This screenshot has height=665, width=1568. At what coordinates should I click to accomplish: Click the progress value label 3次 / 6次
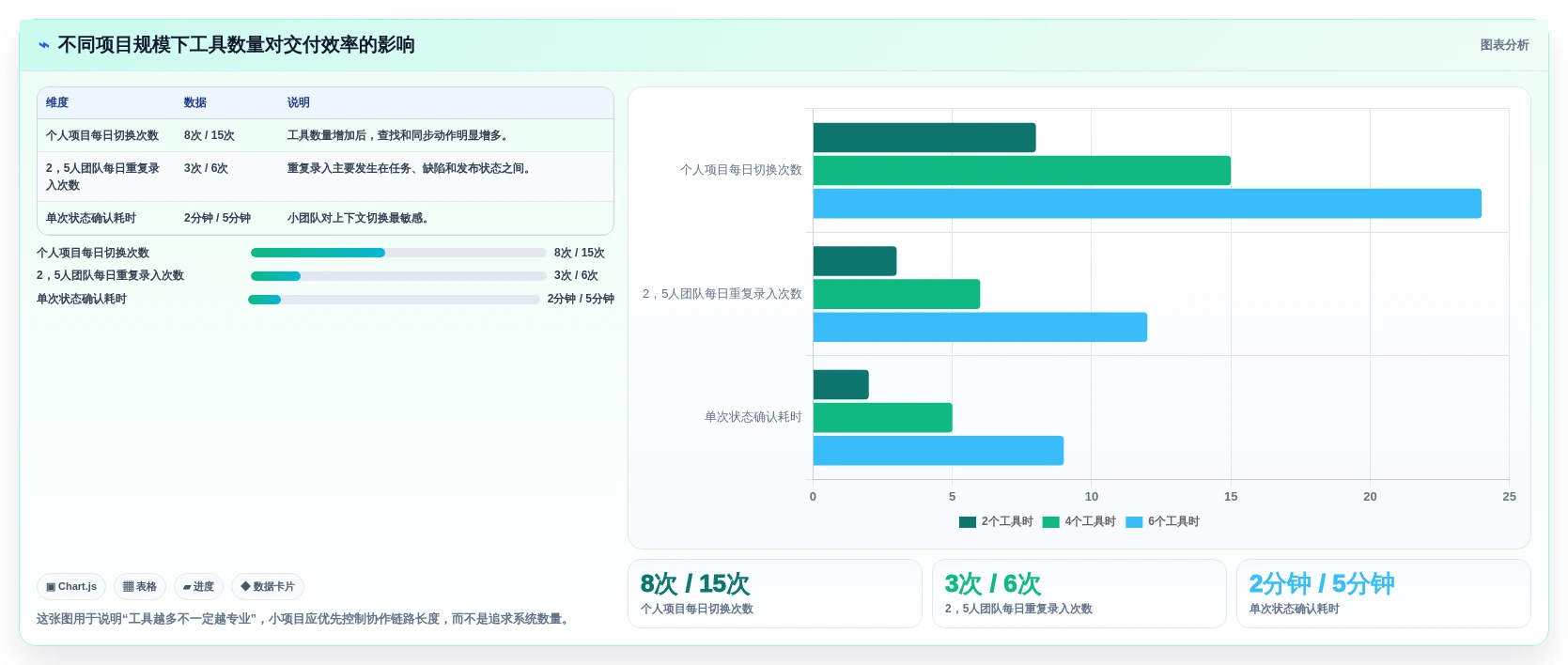click(576, 276)
